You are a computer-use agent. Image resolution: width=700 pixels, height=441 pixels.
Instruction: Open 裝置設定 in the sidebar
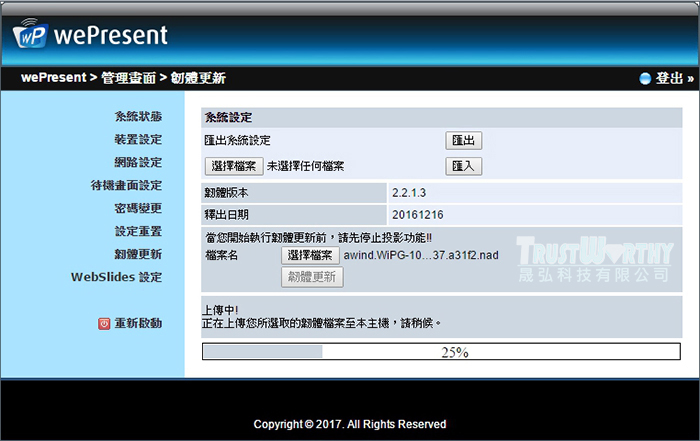138,139
